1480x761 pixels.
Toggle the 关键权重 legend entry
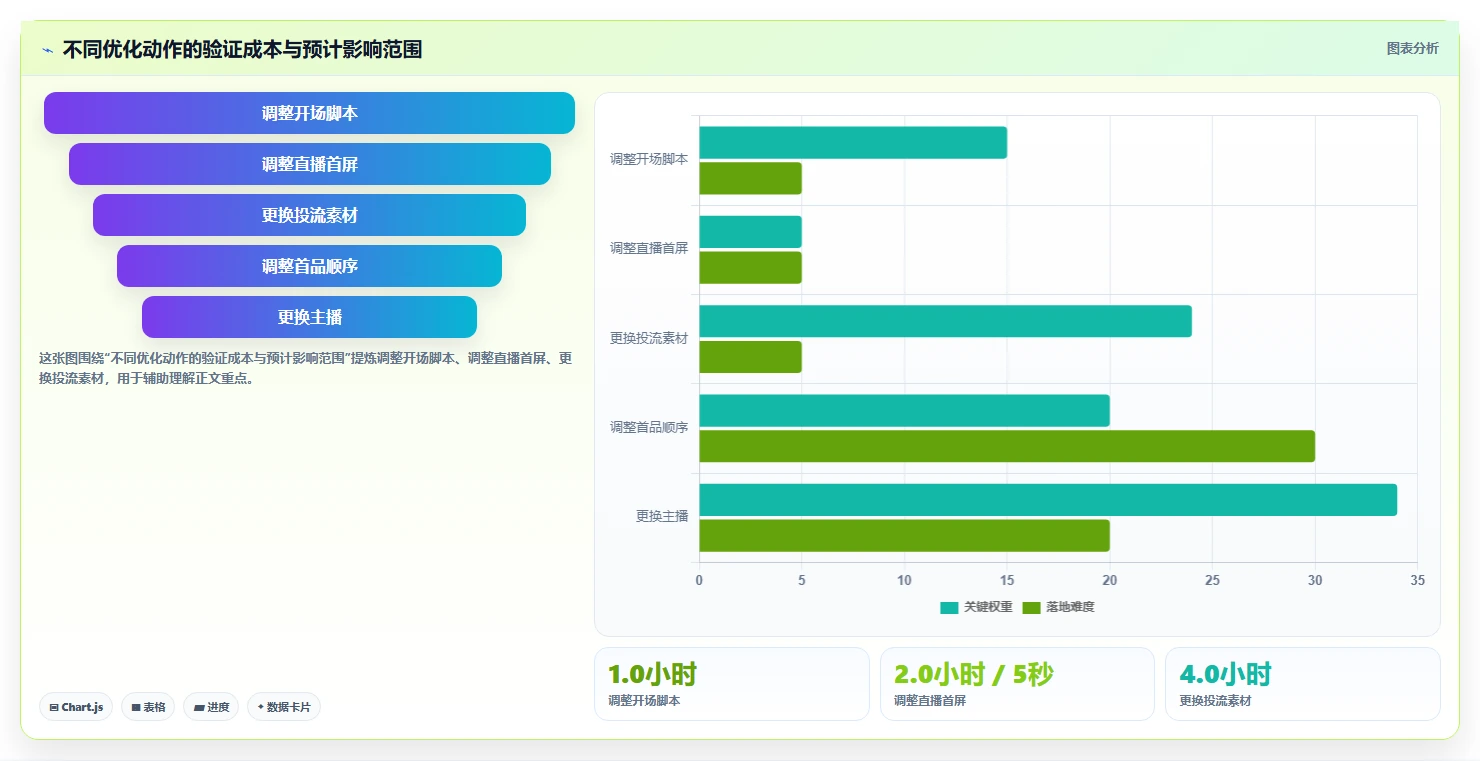point(977,607)
